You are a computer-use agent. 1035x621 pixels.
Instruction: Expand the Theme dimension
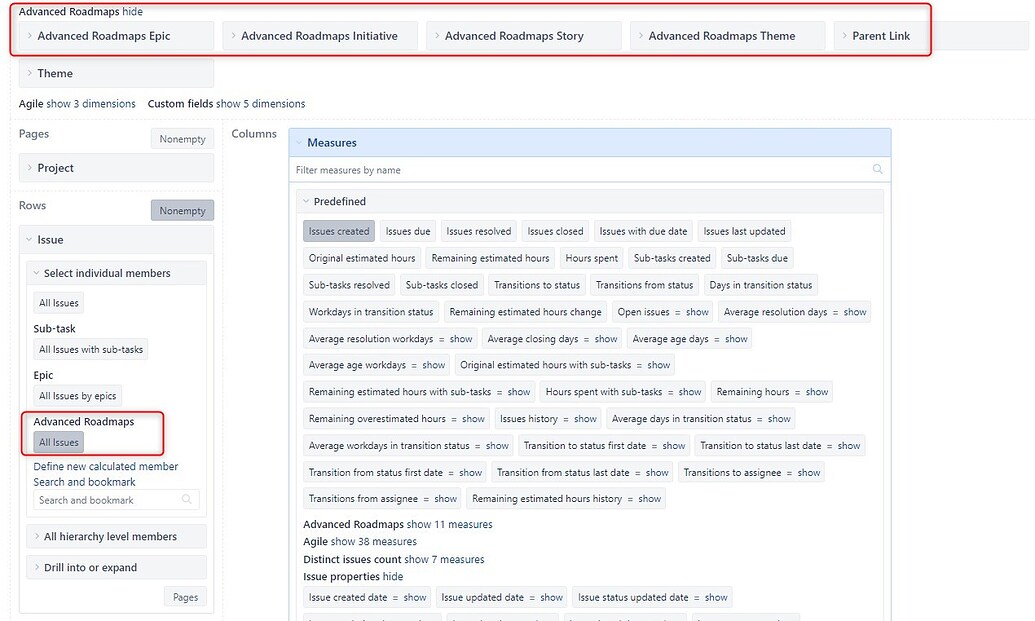(33, 73)
